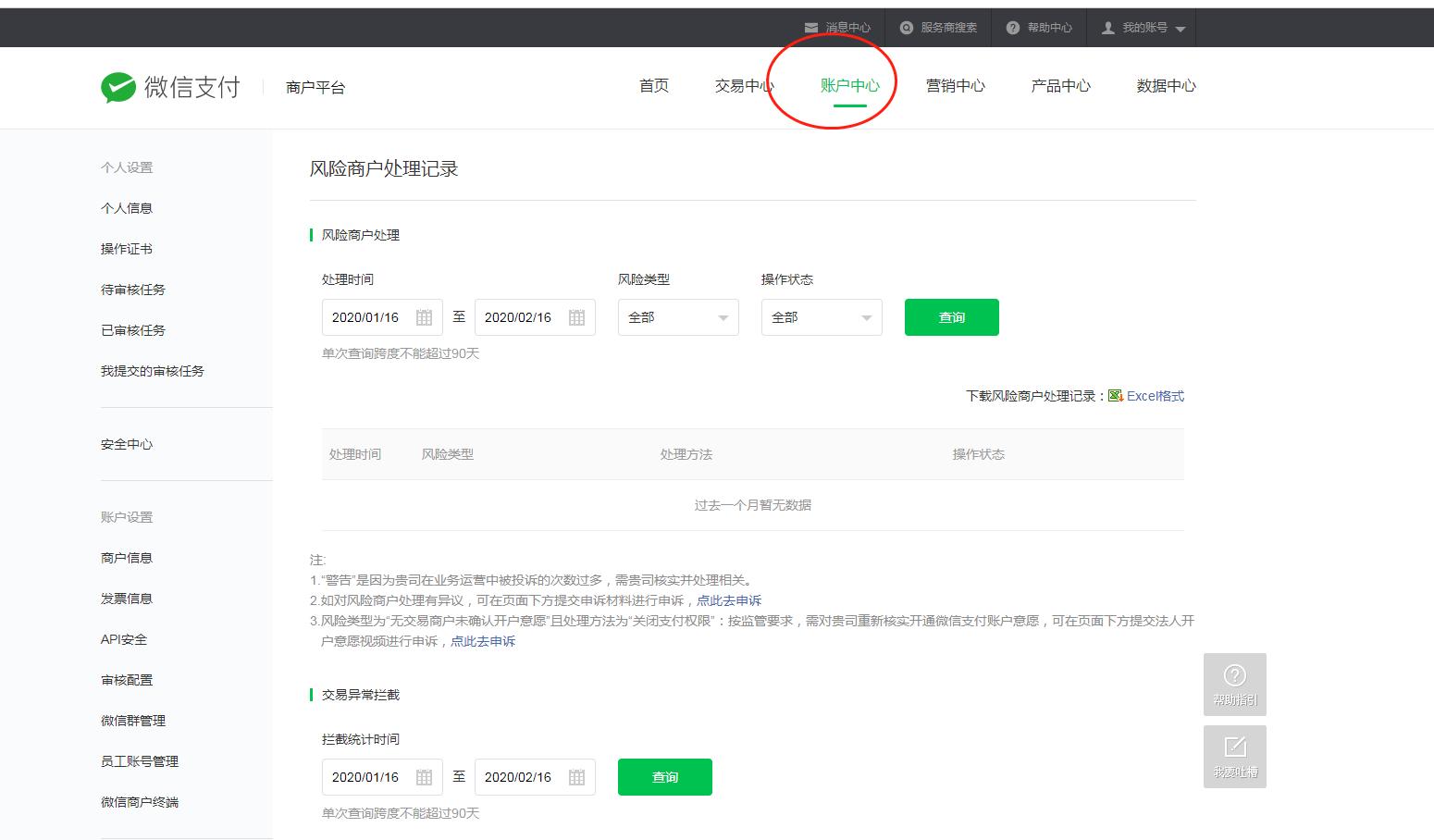Image resolution: width=1434 pixels, height=840 pixels.
Task: Expand the 操作状态 dropdown
Action: [865, 316]
